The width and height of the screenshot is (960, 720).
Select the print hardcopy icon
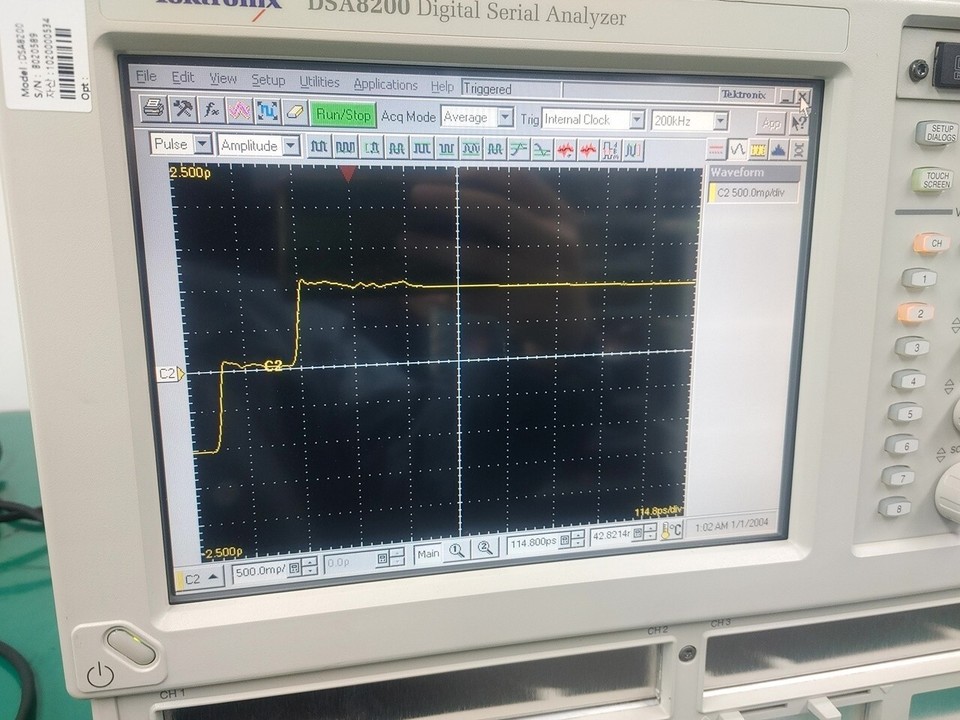[x=155, y=113]
